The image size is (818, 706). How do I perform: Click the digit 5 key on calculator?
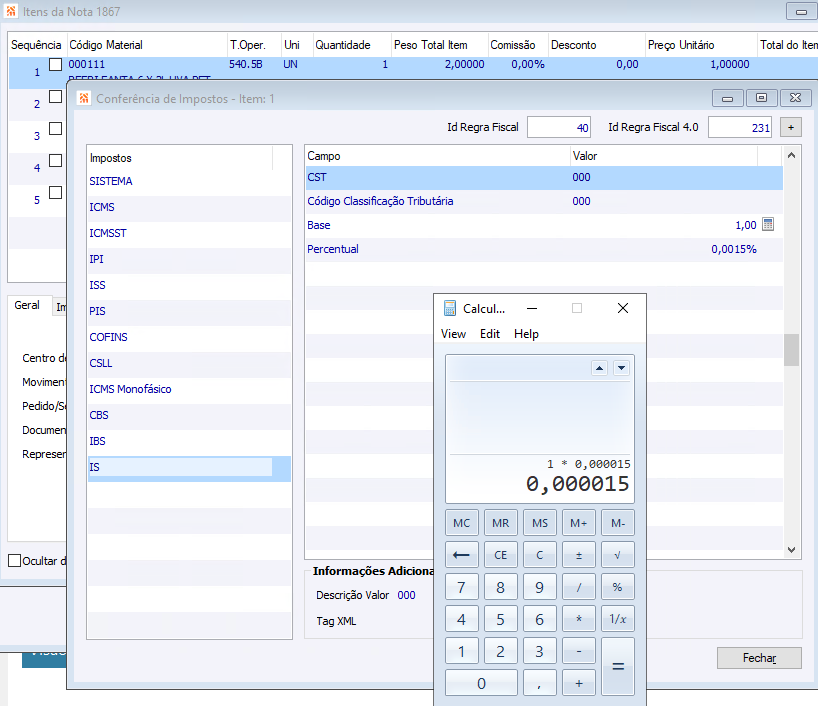(500, 619)
